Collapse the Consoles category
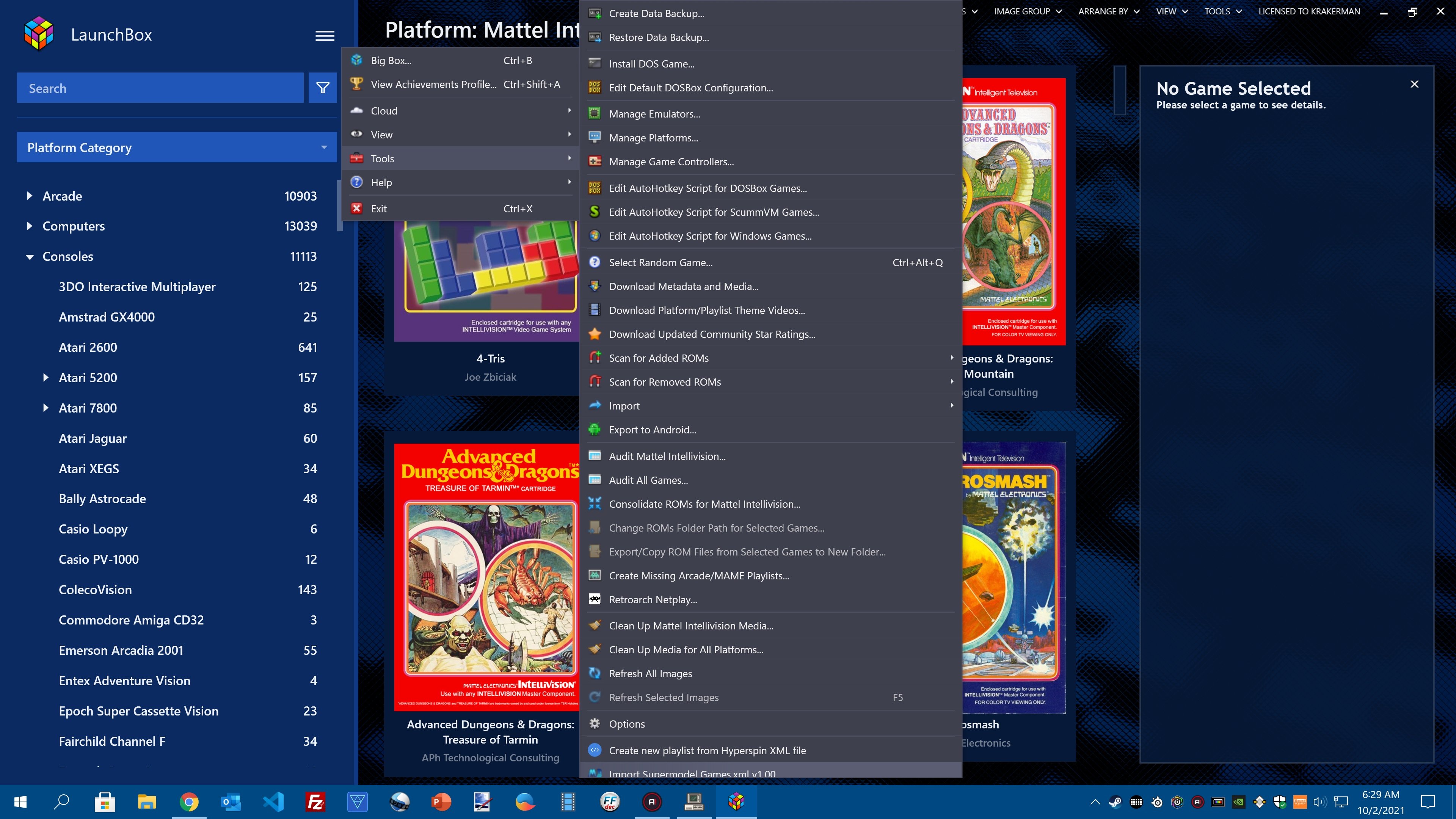The height and width of the screenshot is (819, 1456). point(30,257)
